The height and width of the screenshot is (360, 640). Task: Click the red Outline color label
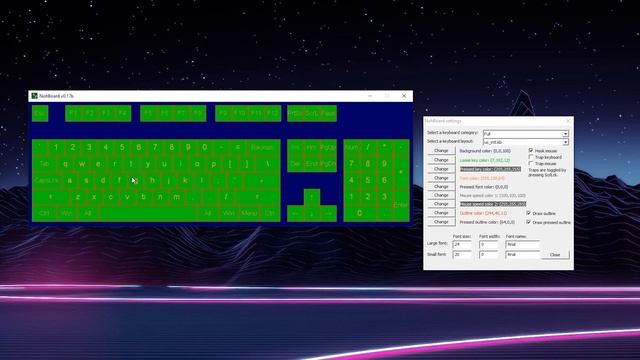coord(483,213)
